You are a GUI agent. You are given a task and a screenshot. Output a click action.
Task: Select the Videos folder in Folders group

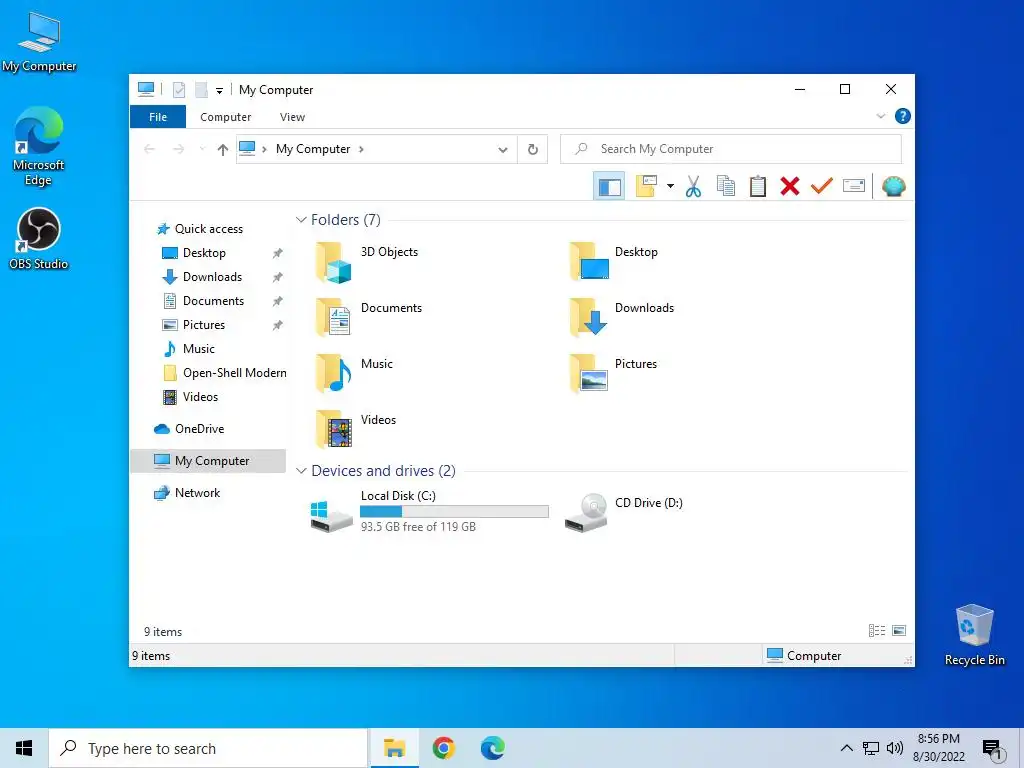pyautogui.click(x=355, y=430)
